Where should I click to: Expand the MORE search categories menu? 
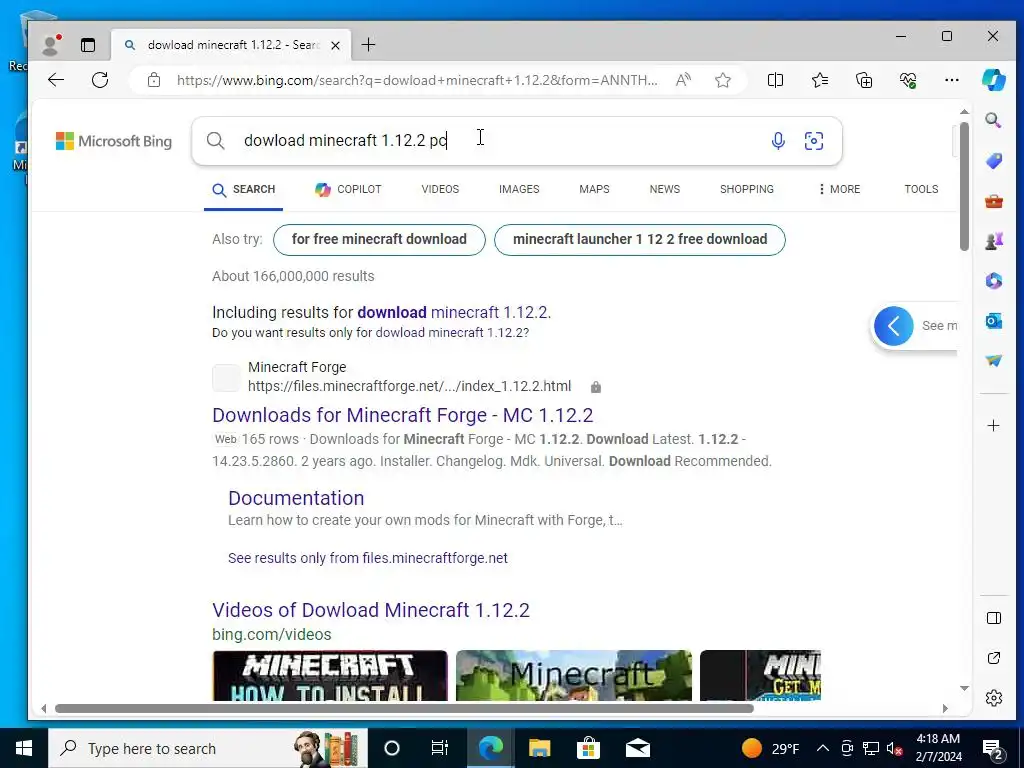(x=839, y=189)
